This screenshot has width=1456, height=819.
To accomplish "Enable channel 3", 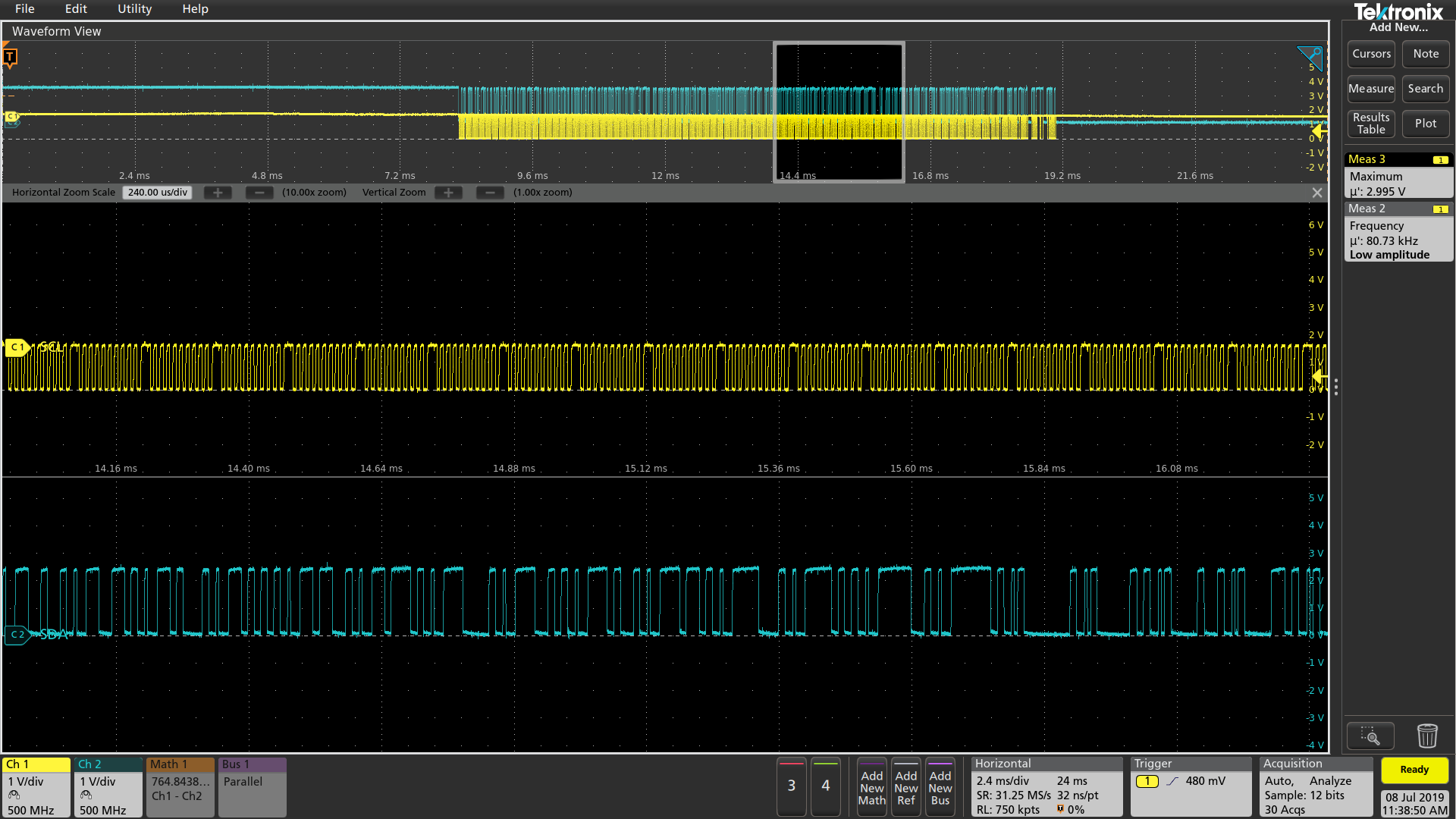I will click(x=791, y=786).
